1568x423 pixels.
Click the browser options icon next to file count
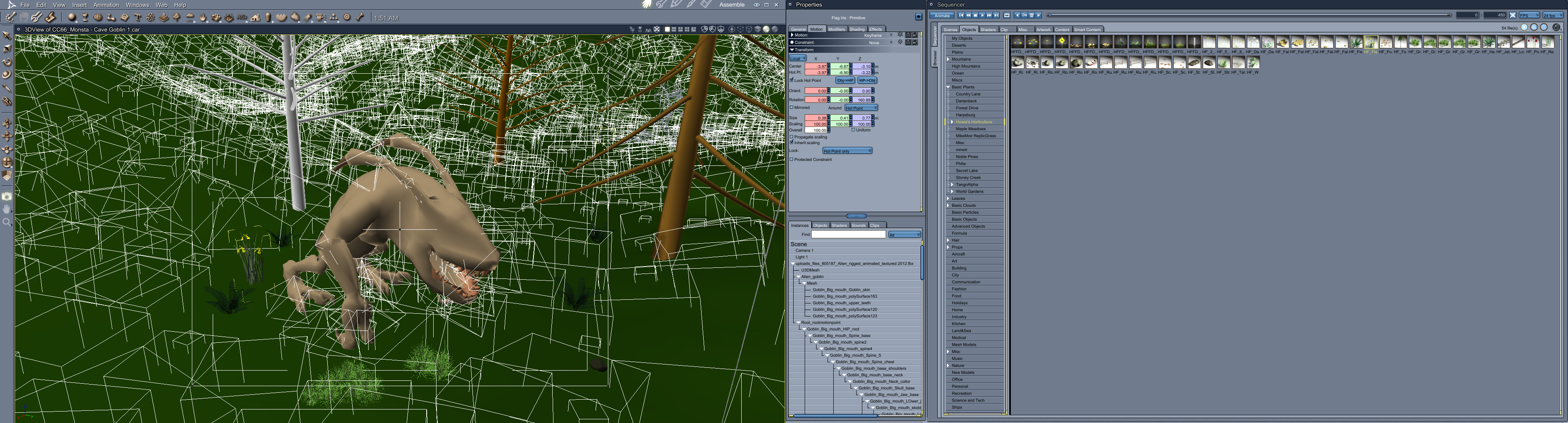pos(1557,27)
